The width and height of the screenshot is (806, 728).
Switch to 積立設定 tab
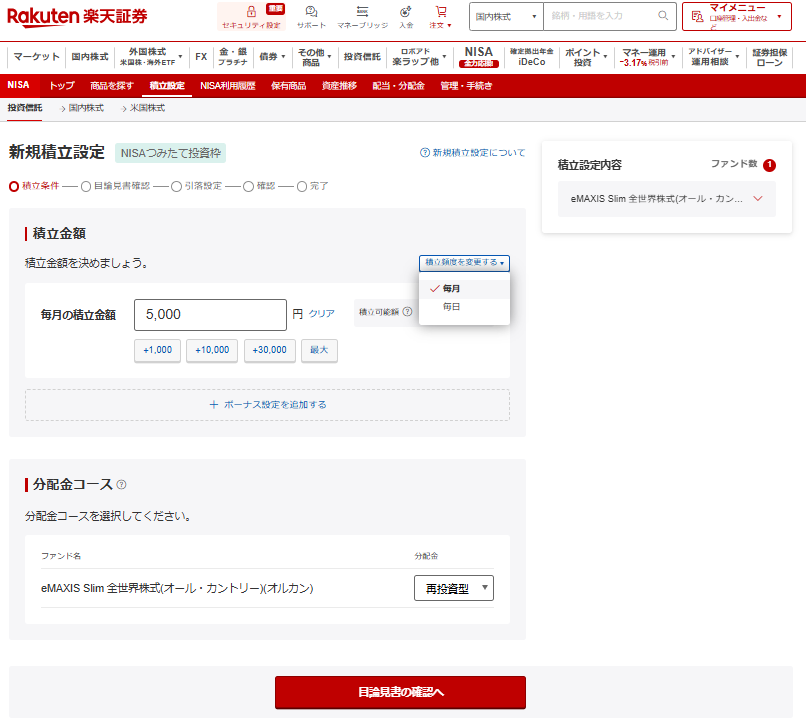pyautogui.click(x=167, y=85)
